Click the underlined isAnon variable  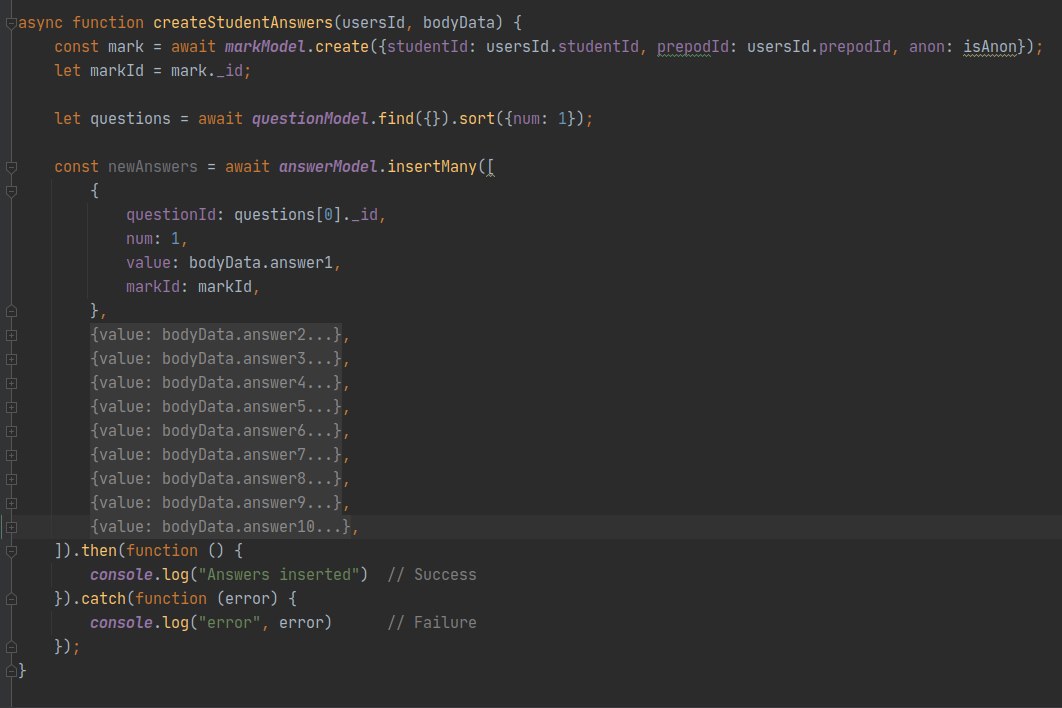(x=990, y=47)
